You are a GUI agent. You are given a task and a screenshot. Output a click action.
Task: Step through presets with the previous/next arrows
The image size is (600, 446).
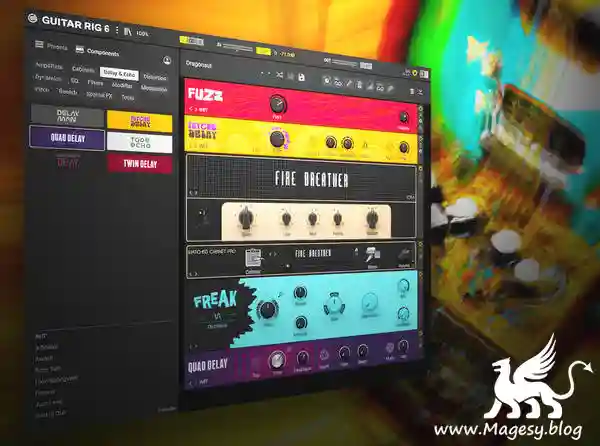(266, 73)
